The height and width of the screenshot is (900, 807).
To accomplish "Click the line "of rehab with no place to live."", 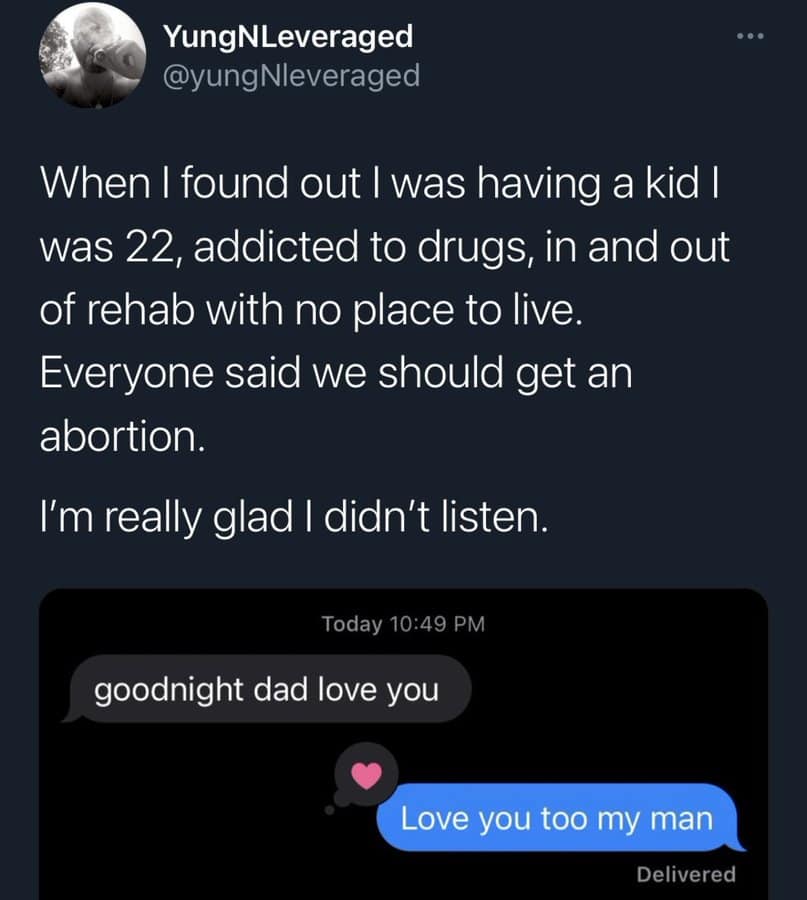I will tap(309, 312).
